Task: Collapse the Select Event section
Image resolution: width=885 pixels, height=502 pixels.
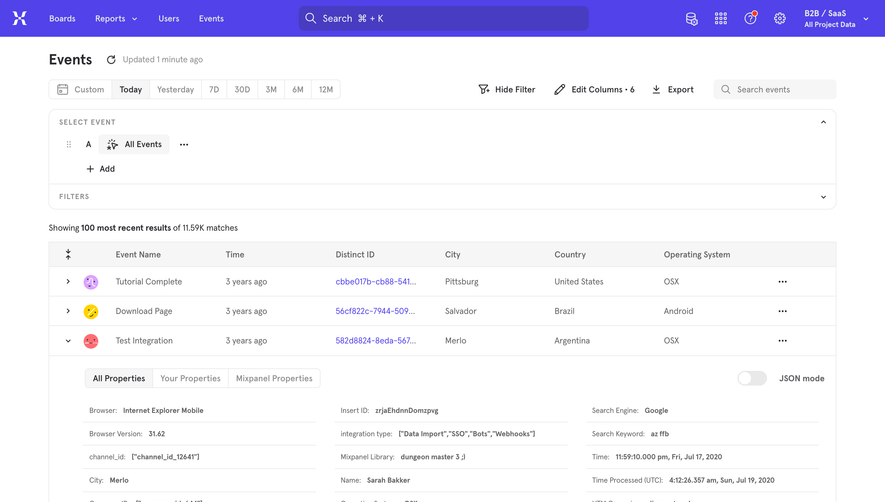Action: pyautogui.click(x=823, y=122)
